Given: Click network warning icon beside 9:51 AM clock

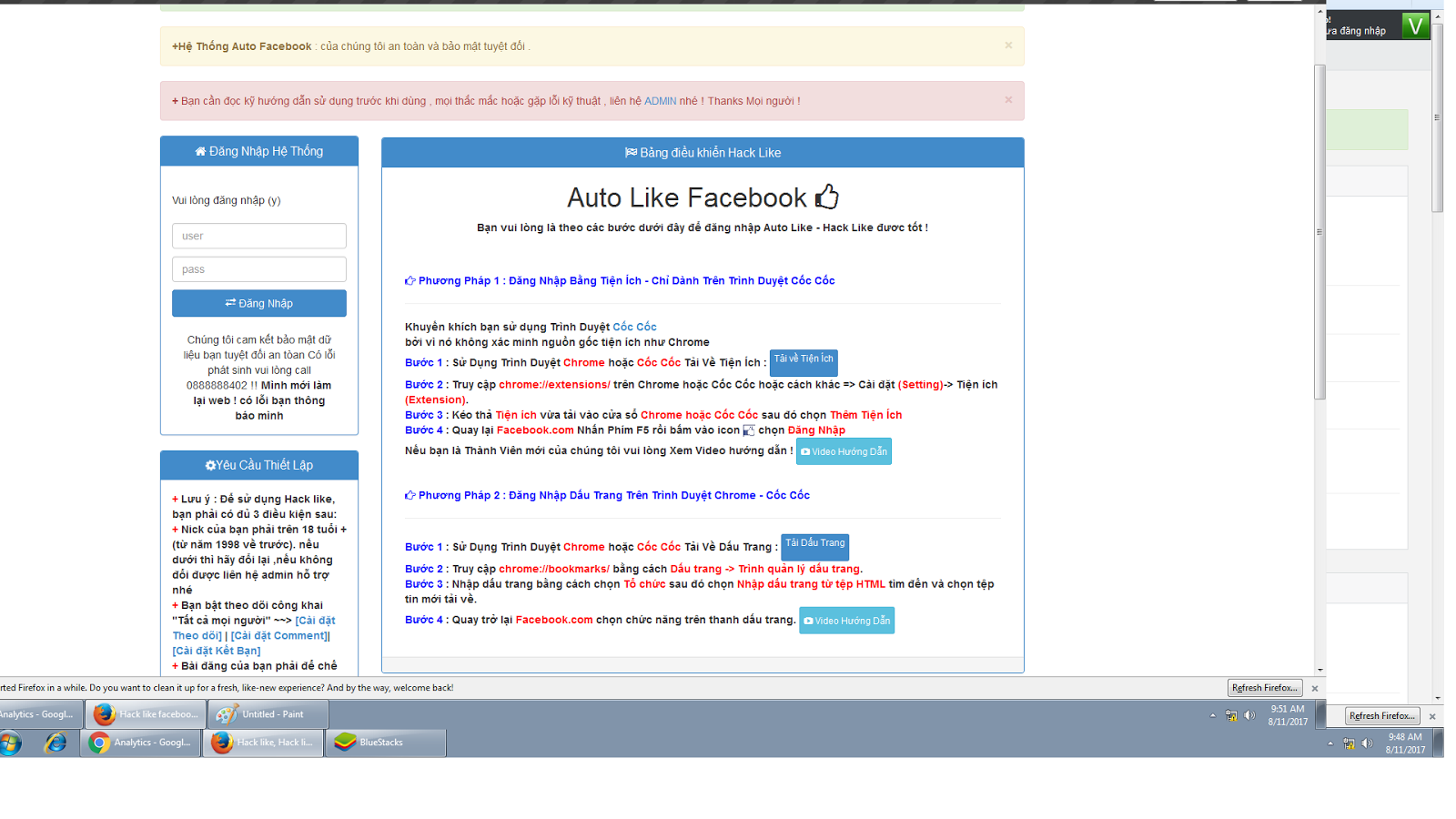Looking at the screenshot, I should 1231,715.
